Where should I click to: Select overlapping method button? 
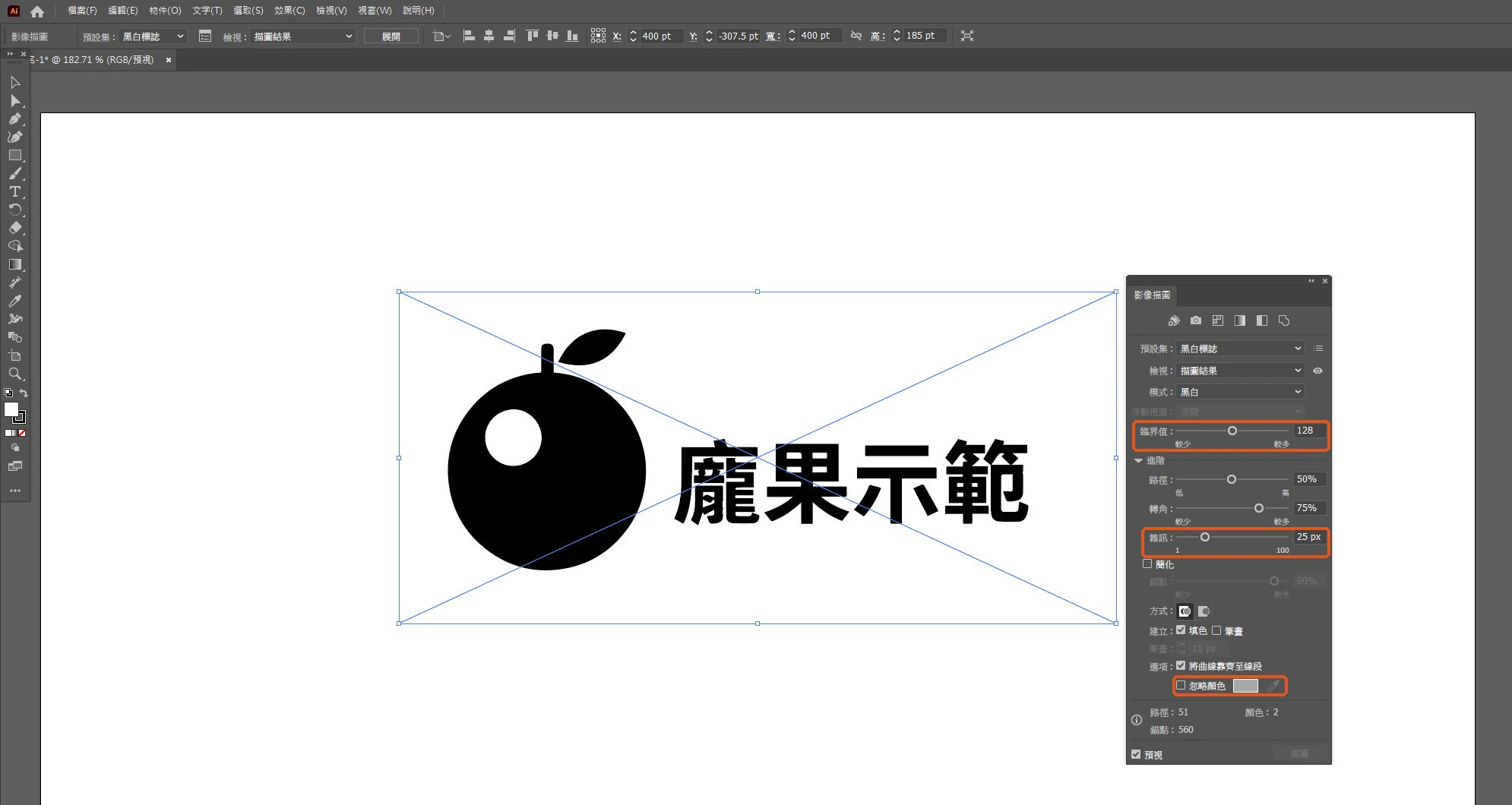pyautogui.click(x=1204, y=611)
